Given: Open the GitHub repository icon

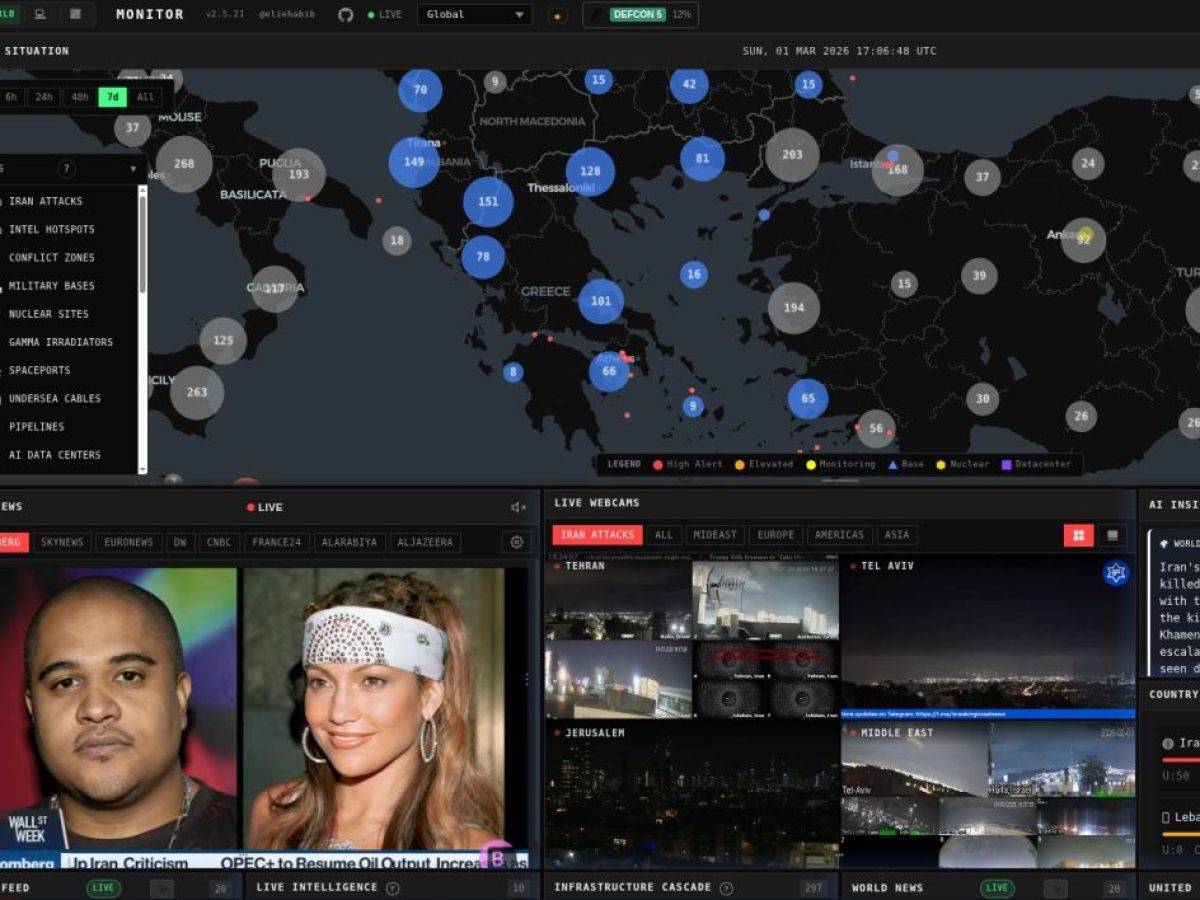Looking at the screenshot, I should tap(346, 15).
